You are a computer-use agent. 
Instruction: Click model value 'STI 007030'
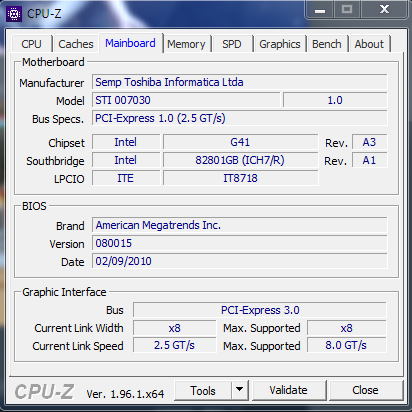click(x=186, y=100)
